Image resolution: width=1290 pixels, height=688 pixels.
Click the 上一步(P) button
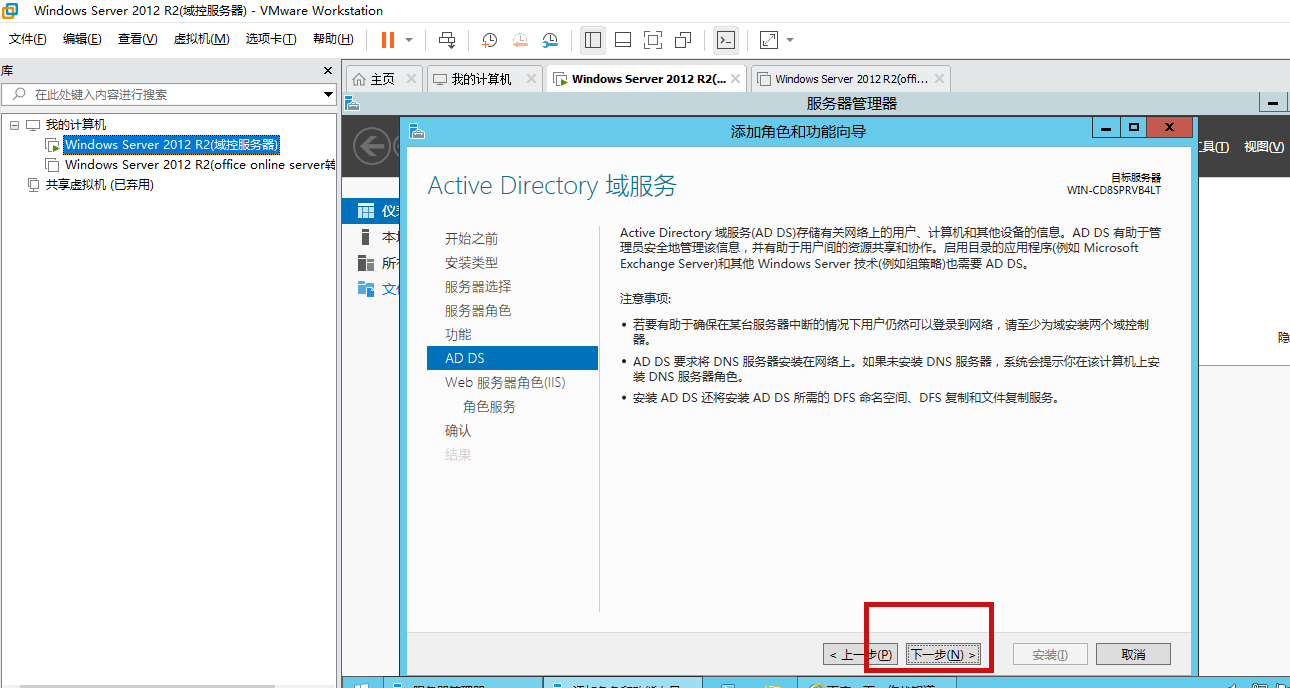860,655
